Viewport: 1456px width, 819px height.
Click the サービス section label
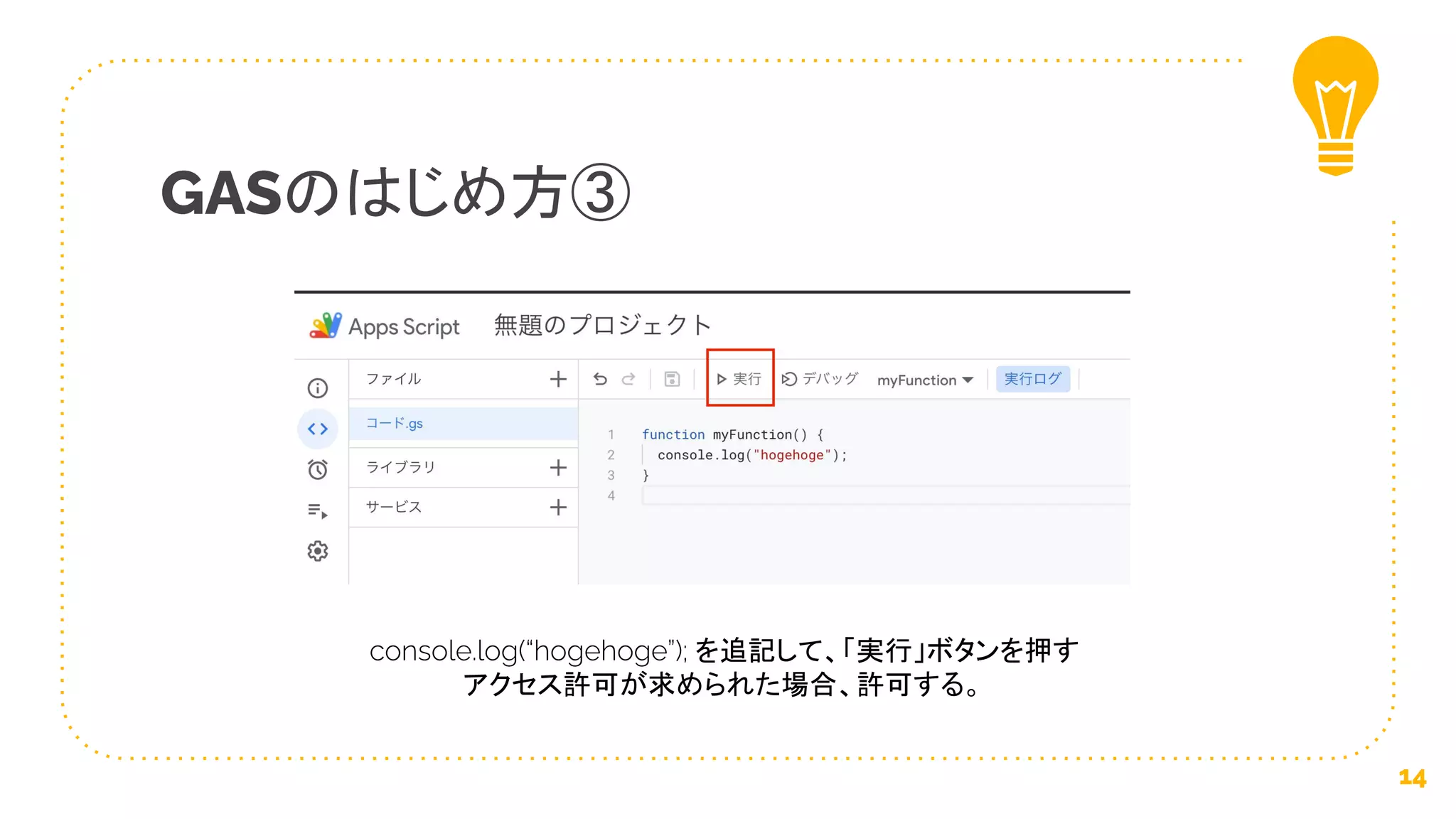coord(394,507)
